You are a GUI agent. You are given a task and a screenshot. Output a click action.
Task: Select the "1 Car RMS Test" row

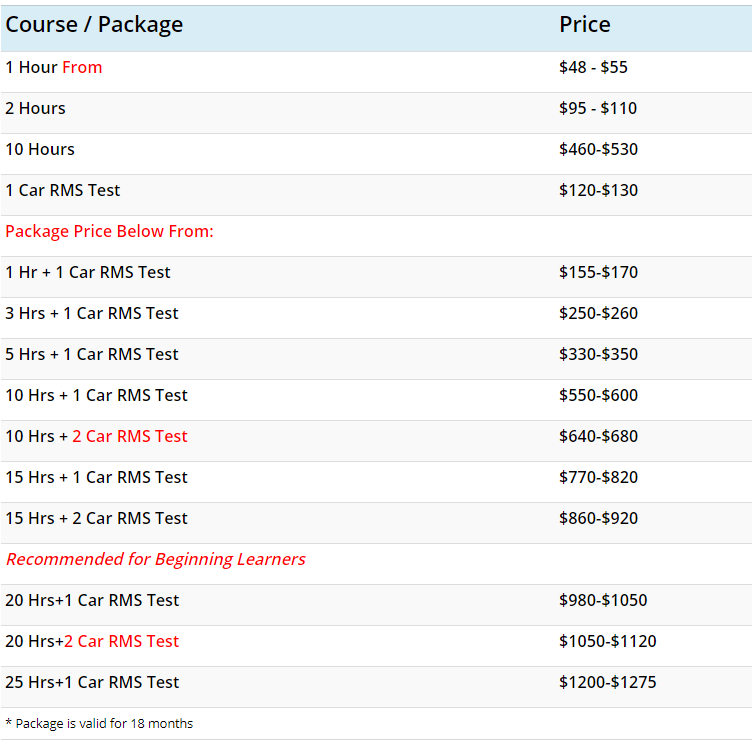click(x=63, y=191)
